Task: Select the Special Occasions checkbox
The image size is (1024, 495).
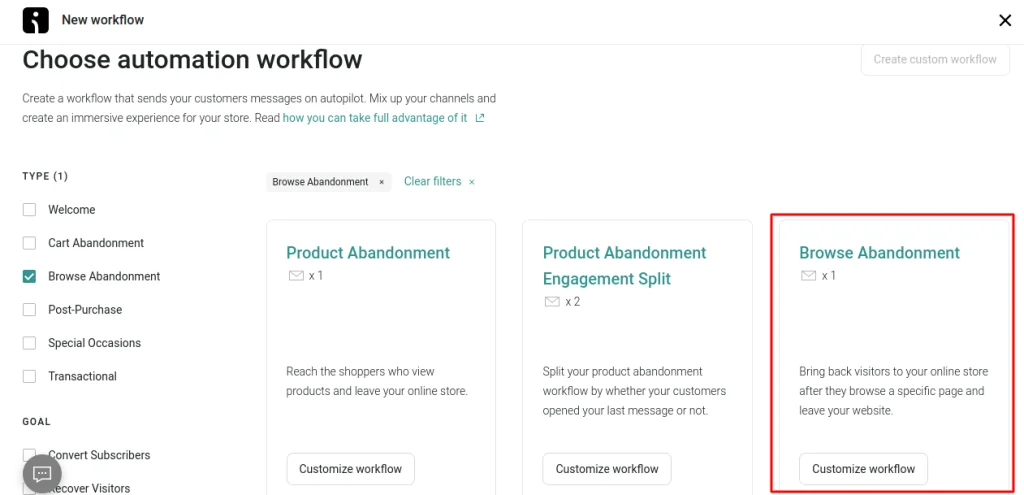Action: point(29,343)
